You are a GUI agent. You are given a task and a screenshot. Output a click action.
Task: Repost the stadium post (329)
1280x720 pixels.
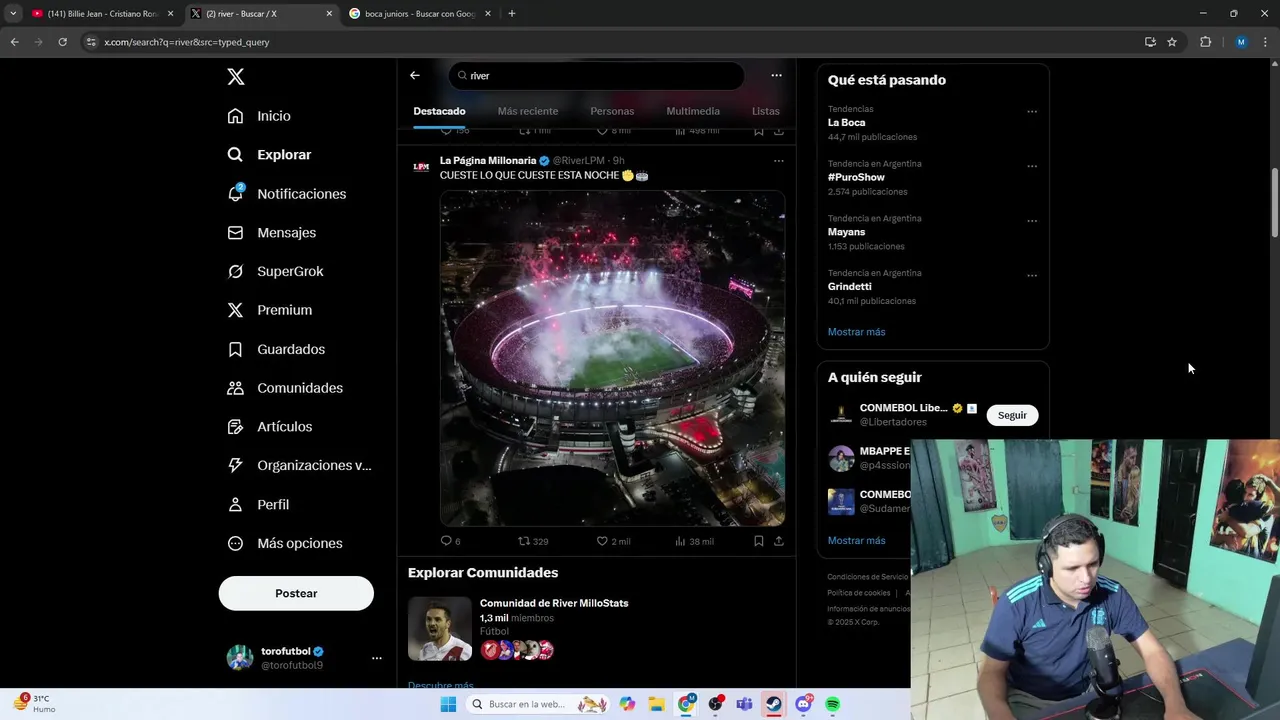click(x=533, y=541)
